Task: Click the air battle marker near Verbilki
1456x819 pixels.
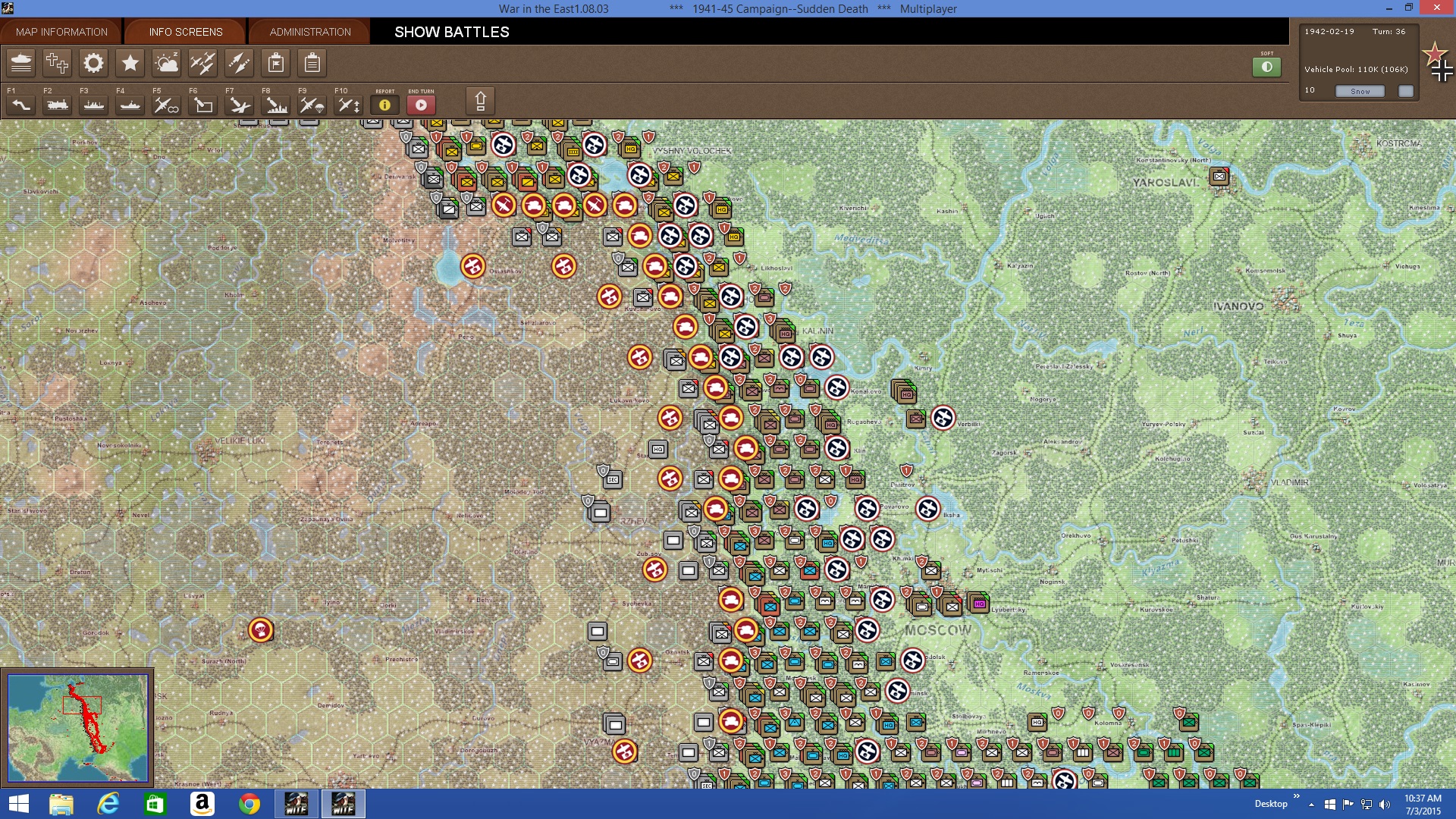Action: click(943, 418)
